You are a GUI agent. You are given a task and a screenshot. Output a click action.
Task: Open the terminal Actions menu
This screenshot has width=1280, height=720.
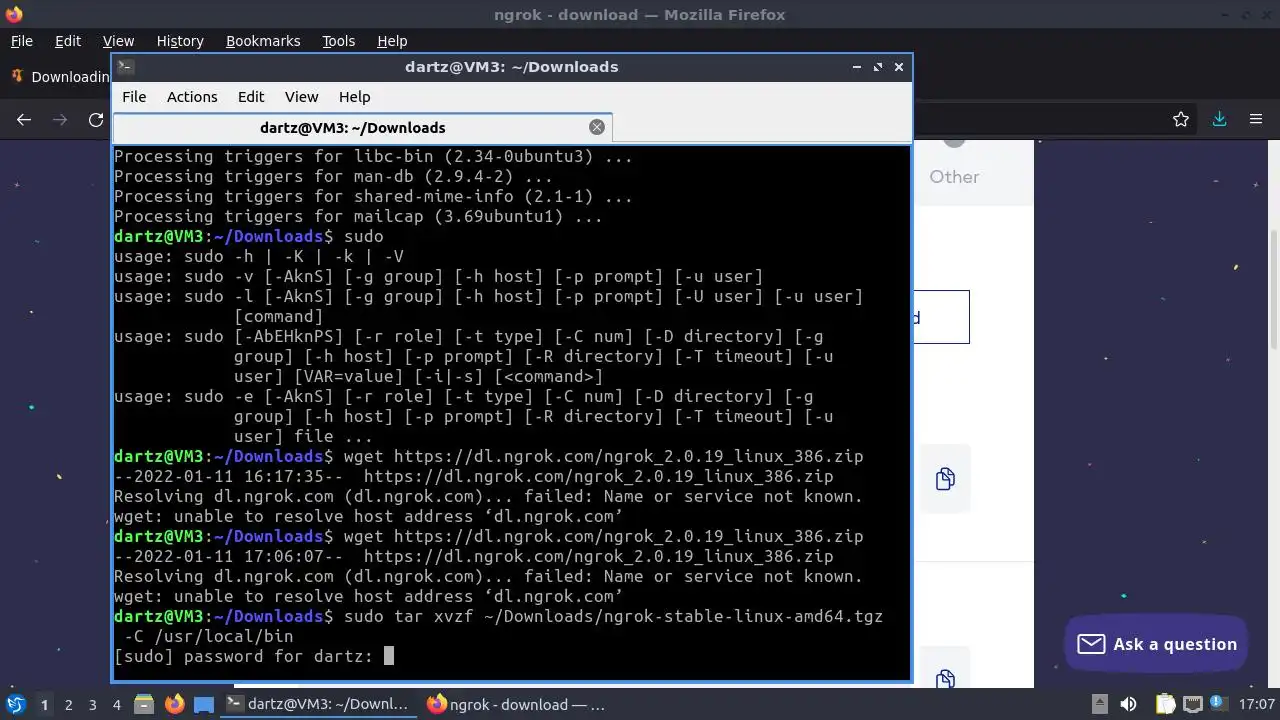(x=192, y=97)
